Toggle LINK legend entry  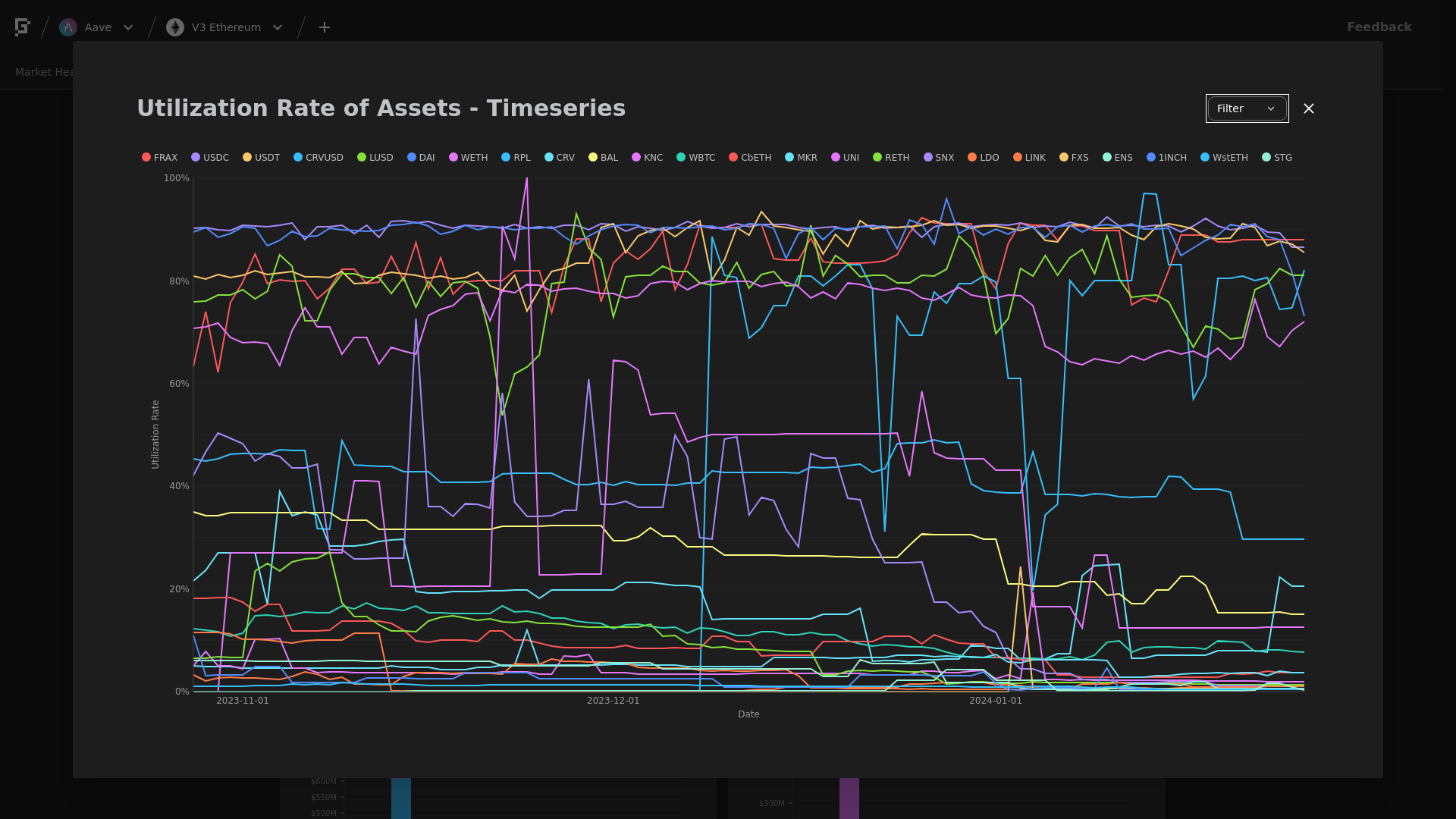coord(1029,158)
